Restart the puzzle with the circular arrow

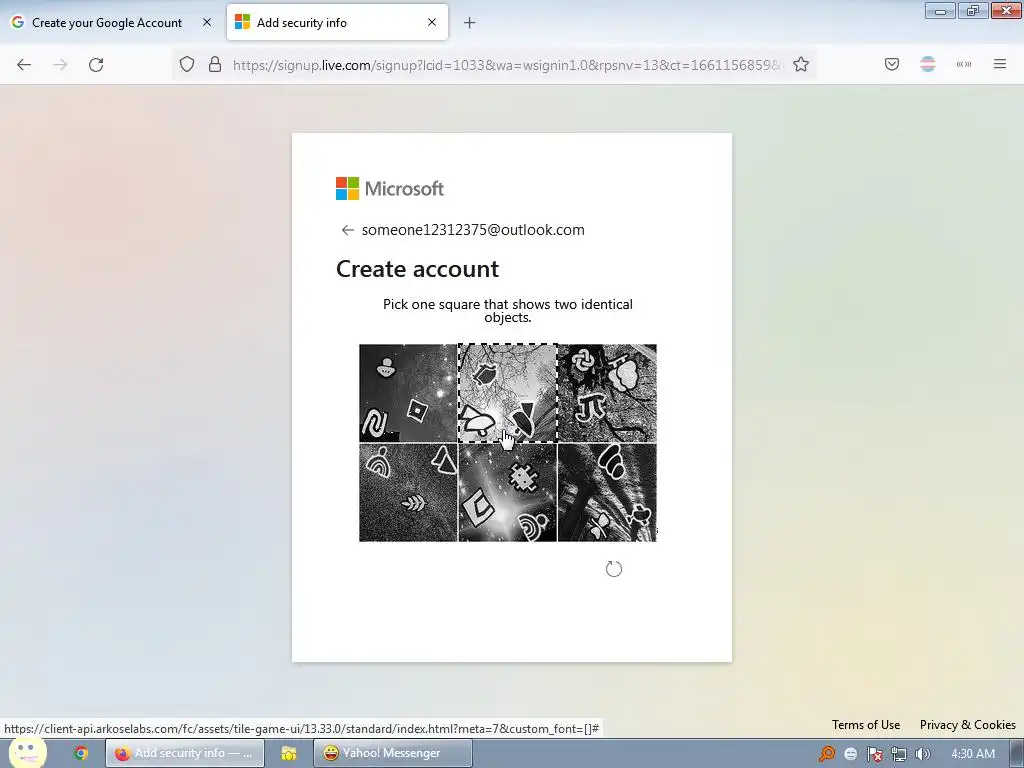point(614,569)
